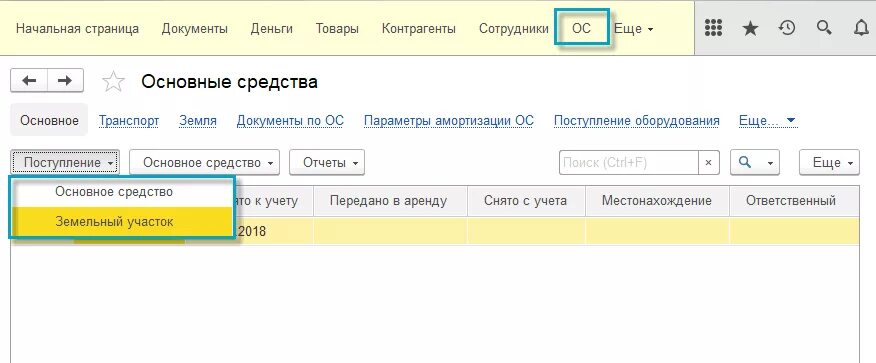876x363 pixels.
Task: Sort by Ответственный column header
Action: point(794,201)
